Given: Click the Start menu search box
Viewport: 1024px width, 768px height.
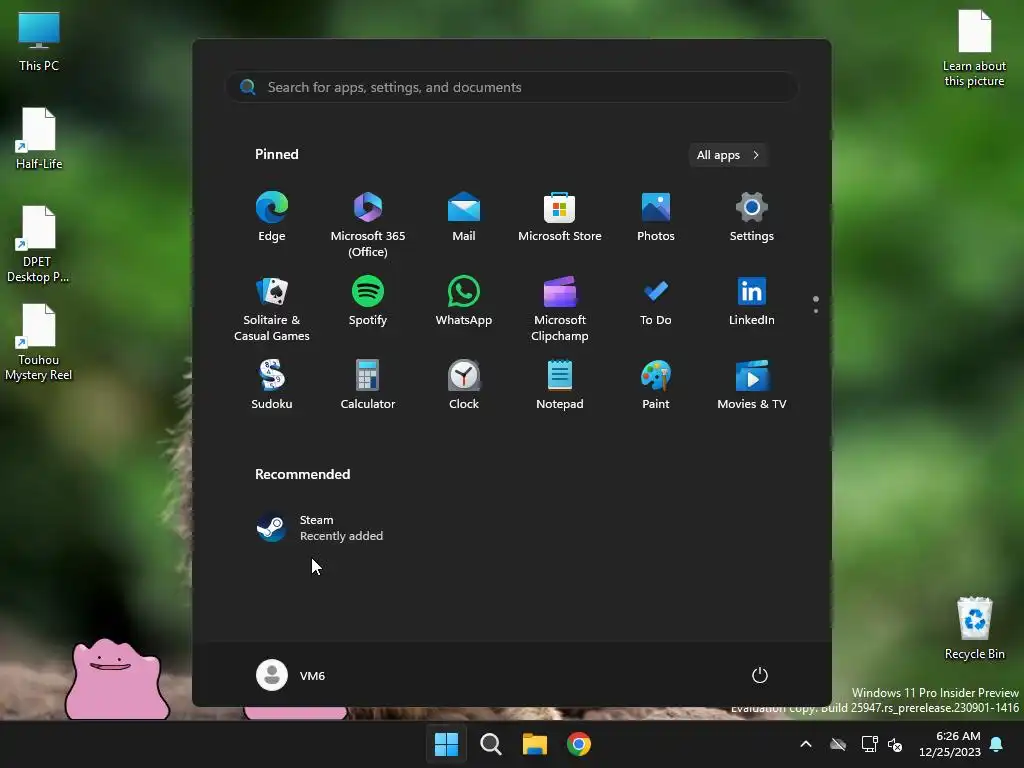Looking at the screenshot, I should point(512,87).
